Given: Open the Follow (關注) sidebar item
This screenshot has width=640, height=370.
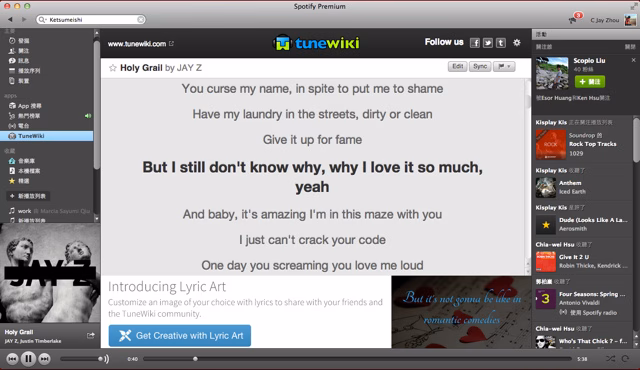Looking at the screenshot, I should click(x=24, y=51).
